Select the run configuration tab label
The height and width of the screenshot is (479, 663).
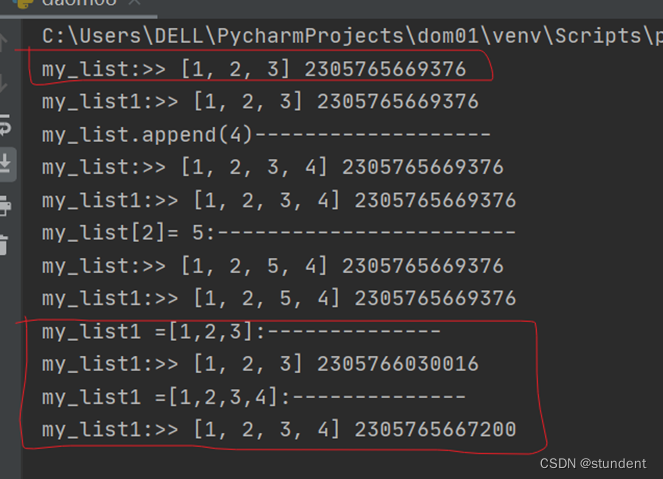click(79, 3)
